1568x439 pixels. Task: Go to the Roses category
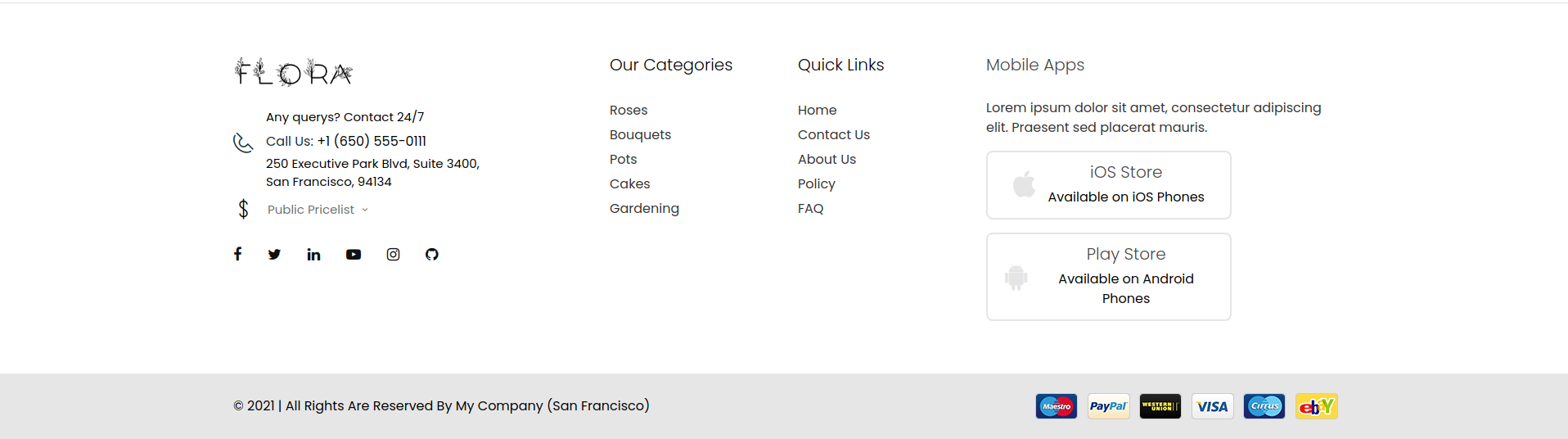click(629, 111)
